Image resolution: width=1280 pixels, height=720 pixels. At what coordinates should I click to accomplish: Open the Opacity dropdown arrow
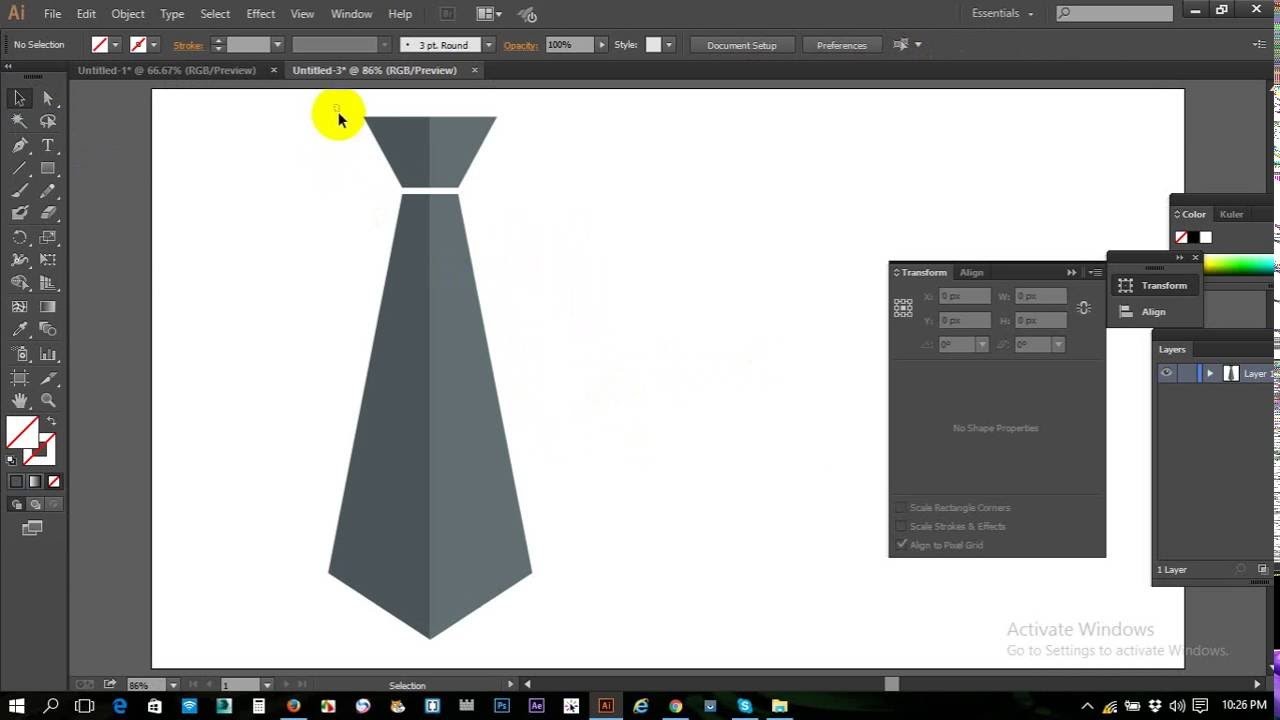tap(601, 44)
